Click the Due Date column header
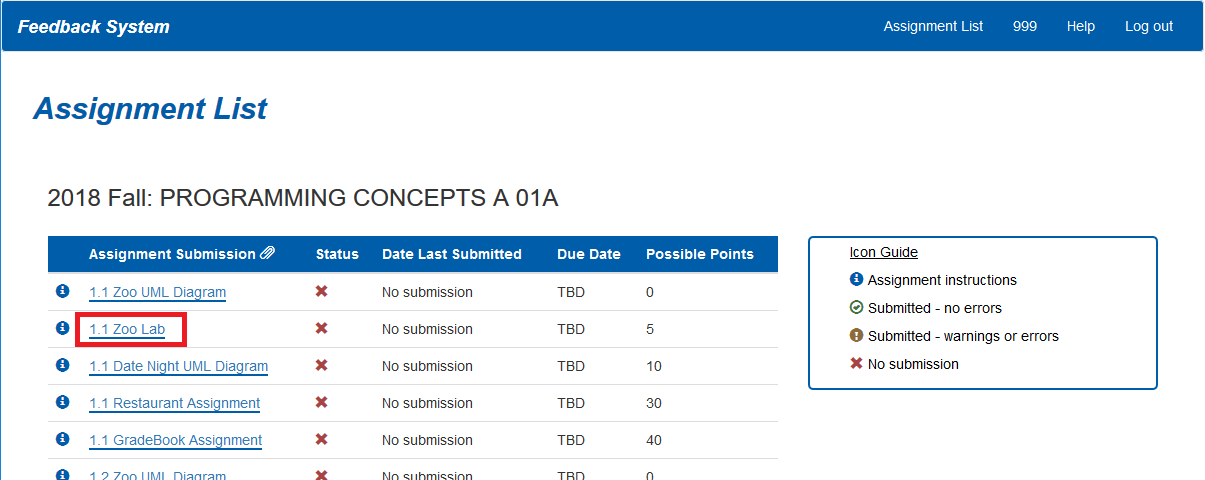 point(588,254)
